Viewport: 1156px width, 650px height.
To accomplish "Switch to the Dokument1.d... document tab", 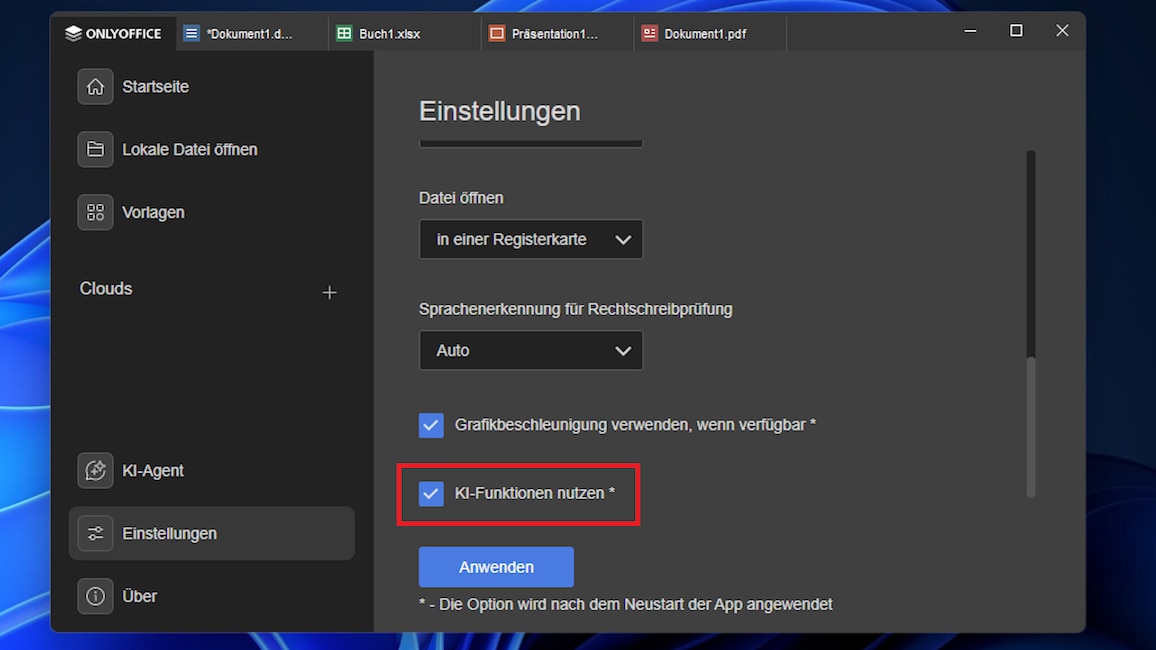I will point(252,34).
